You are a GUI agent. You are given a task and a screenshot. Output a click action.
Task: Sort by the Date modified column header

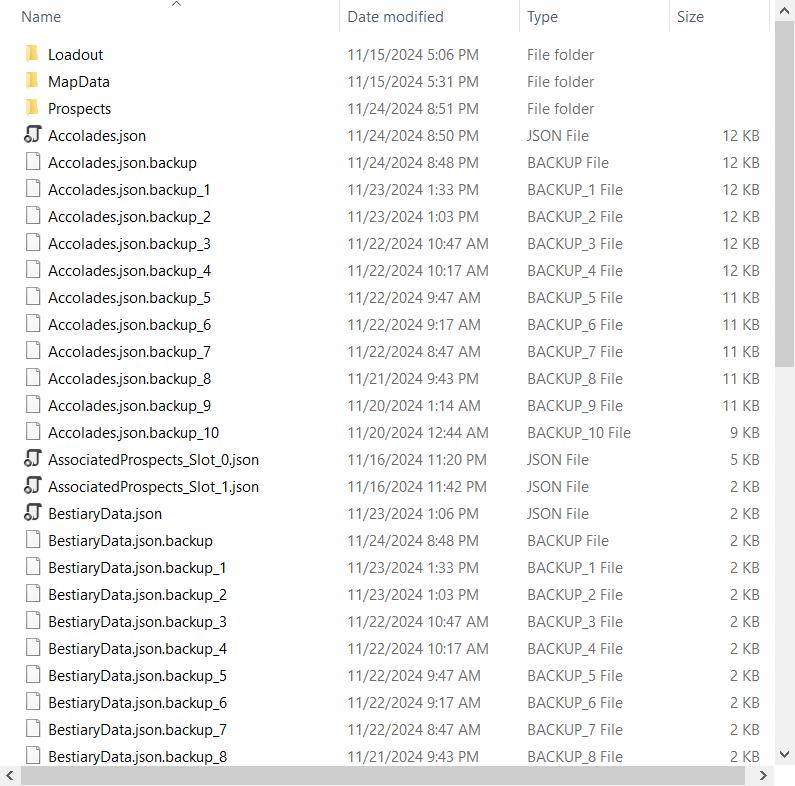(395, 17)
